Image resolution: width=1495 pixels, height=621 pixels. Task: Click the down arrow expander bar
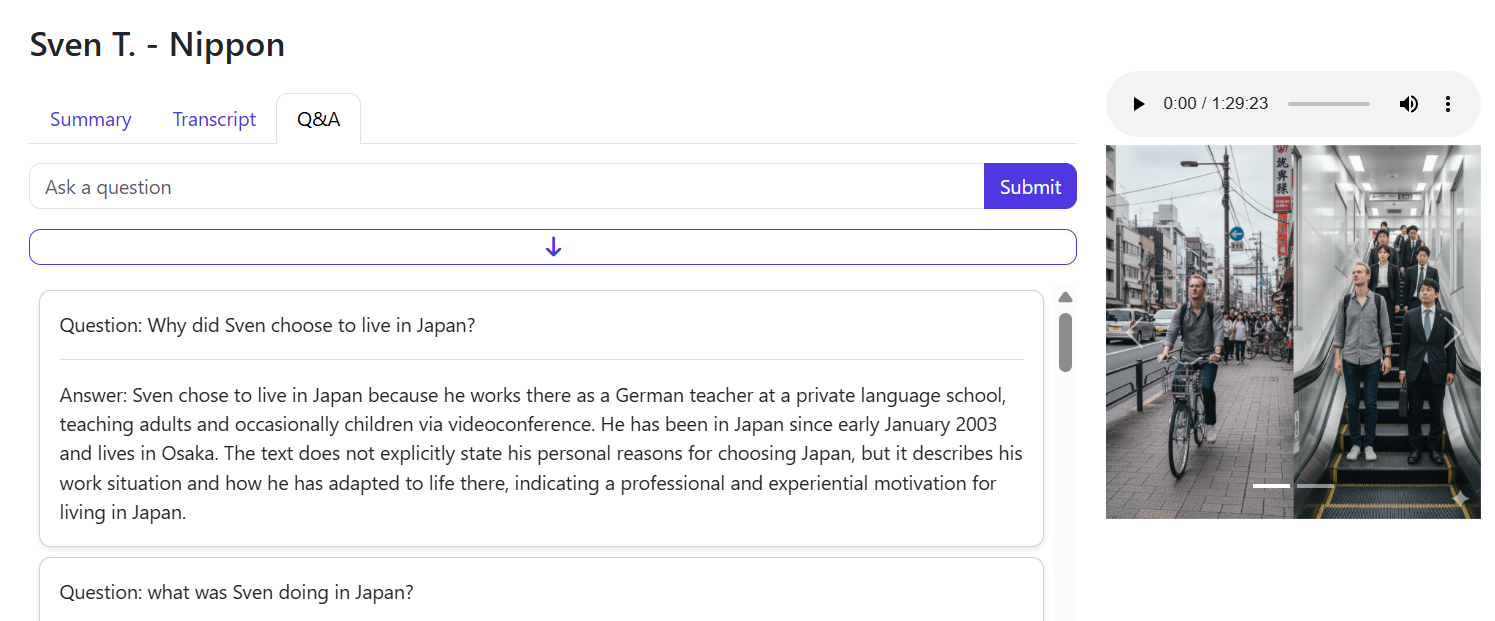coord(553,247)
